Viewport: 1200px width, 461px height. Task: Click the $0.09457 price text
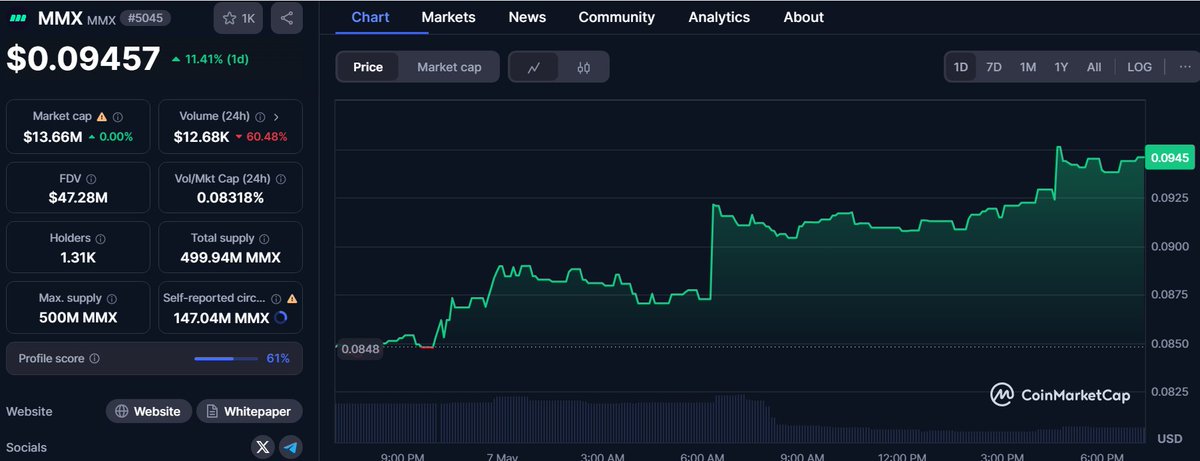pyautogui.click(x=83, y=58)
